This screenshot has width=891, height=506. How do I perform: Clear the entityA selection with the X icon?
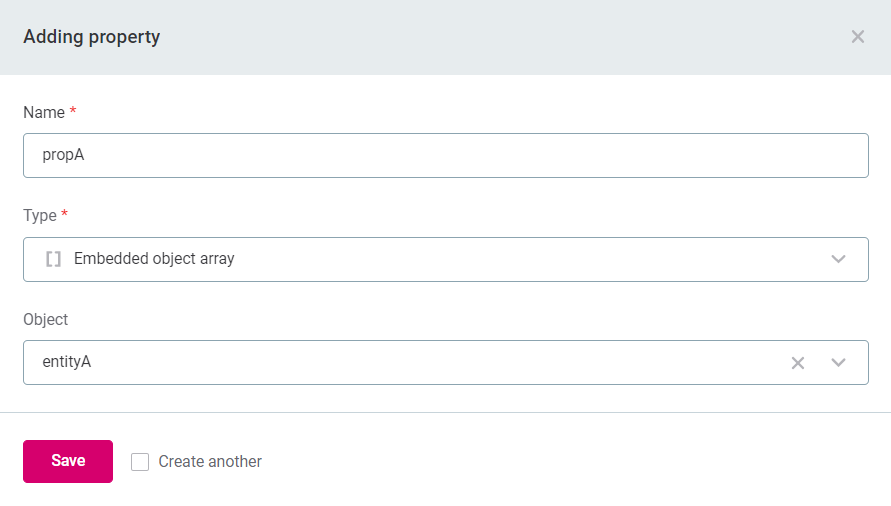[798, 363]
